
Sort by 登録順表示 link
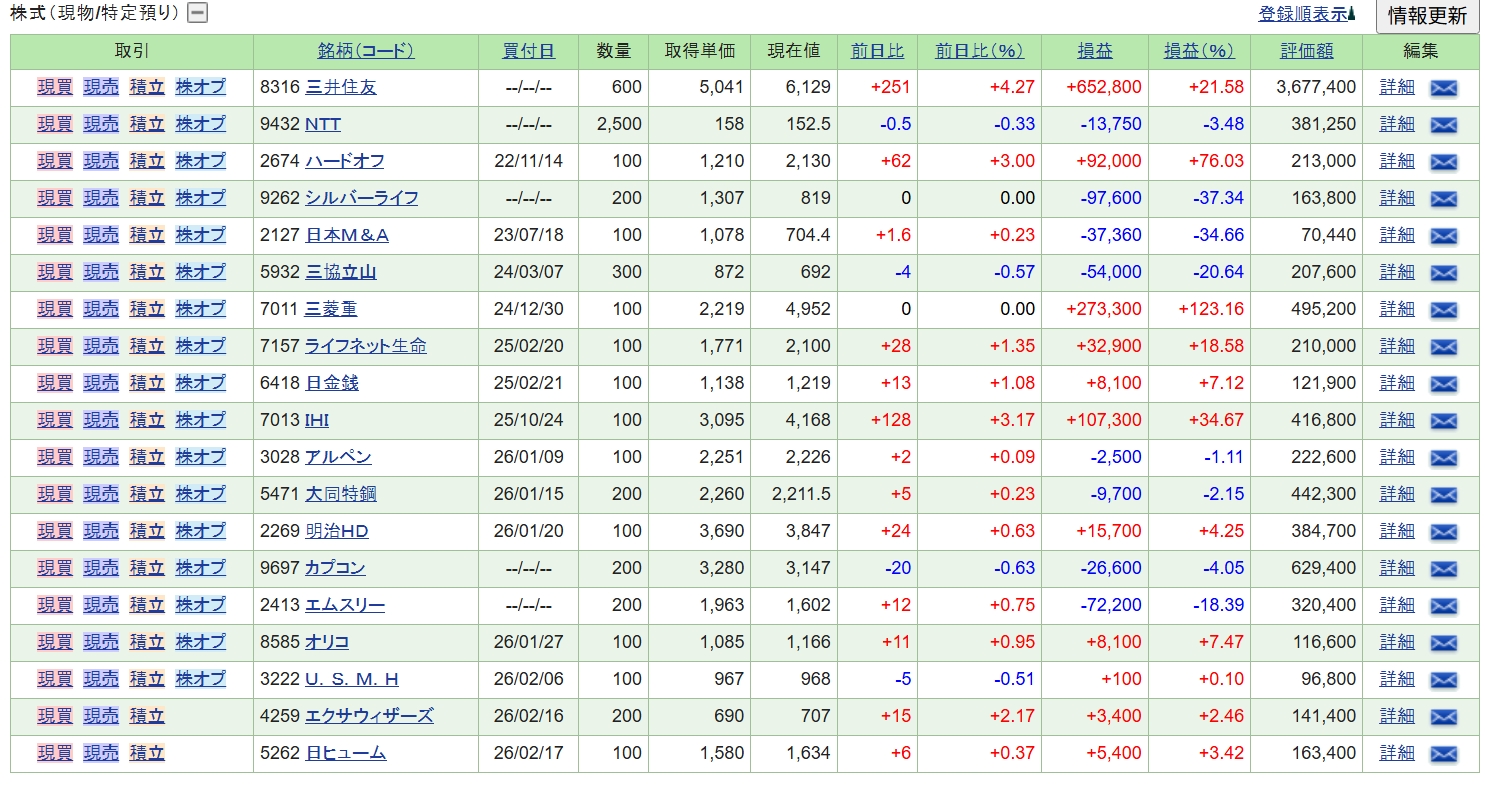[1305, 15]
